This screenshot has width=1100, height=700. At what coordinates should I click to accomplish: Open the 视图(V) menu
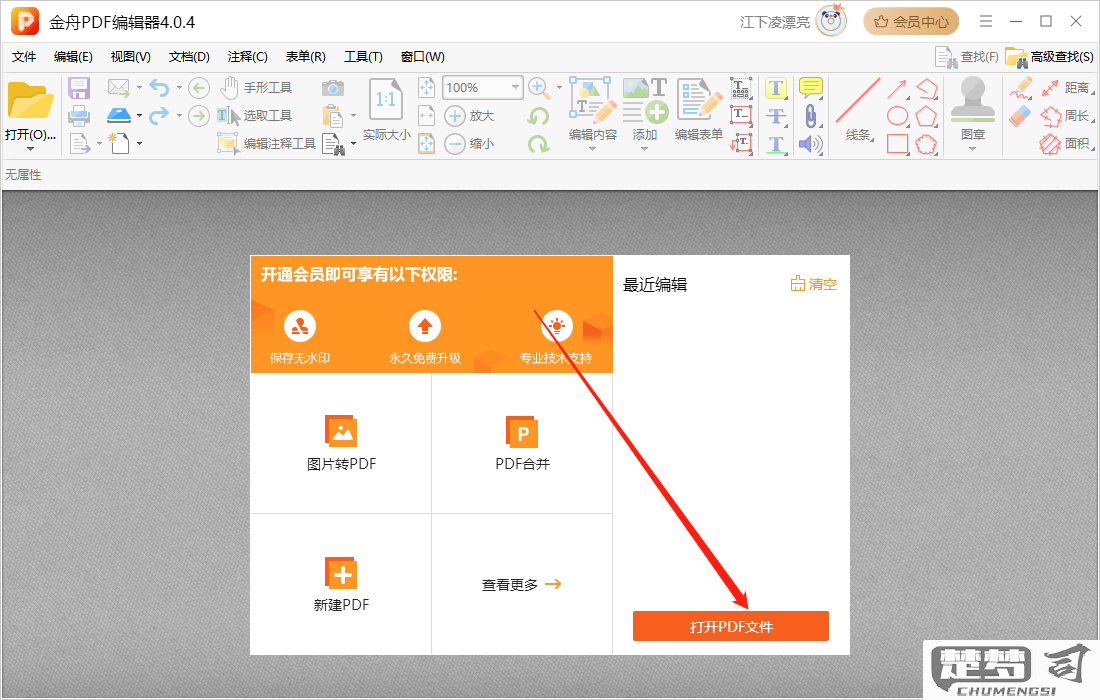[130, 57]
